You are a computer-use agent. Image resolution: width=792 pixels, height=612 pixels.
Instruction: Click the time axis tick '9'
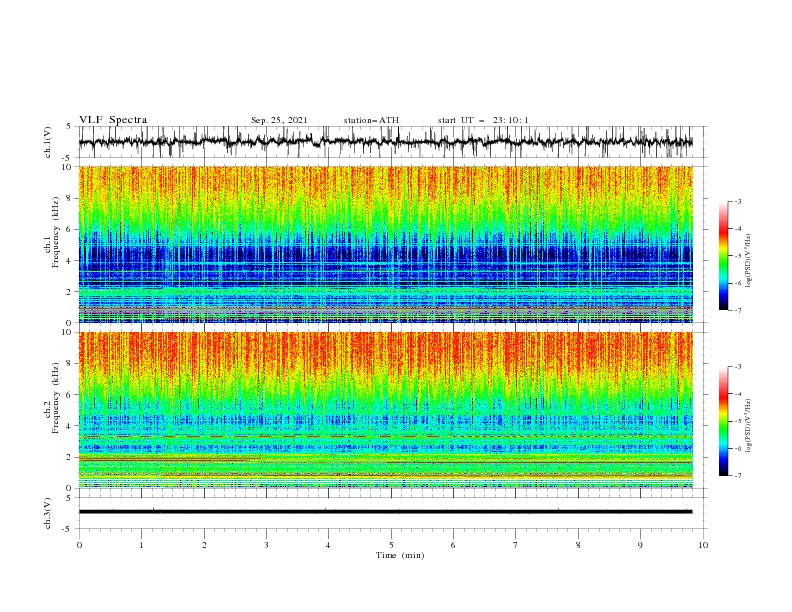click(x=640, y=545)
